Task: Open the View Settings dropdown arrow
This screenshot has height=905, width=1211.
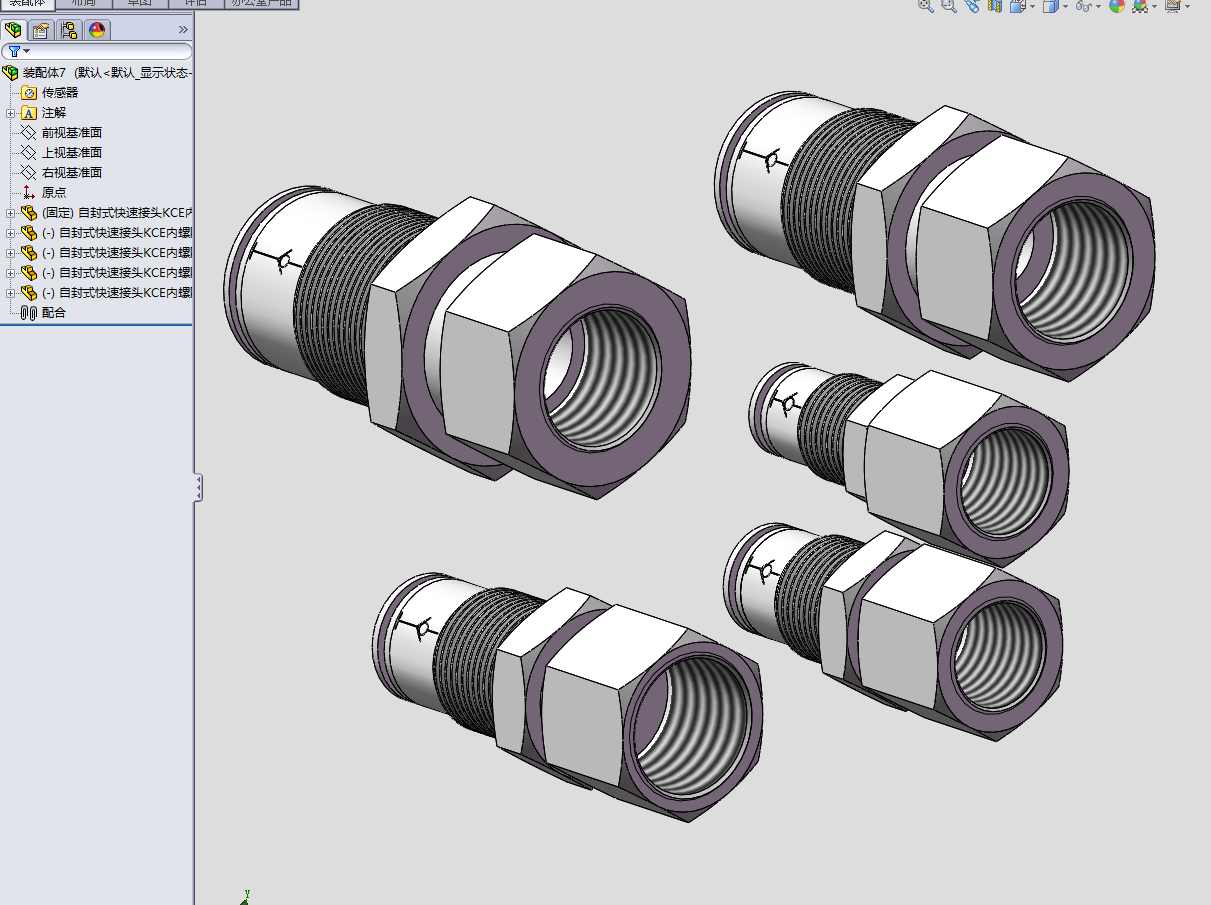Action: coord(1187,7)
